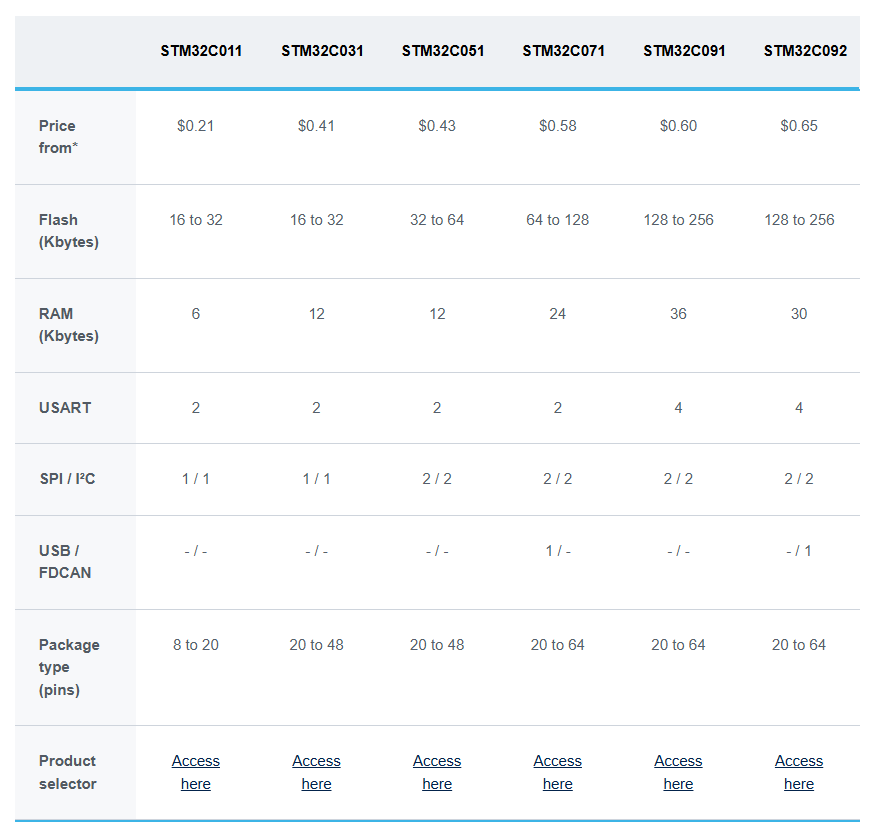Click the $0.65 price cell
Image resolution: width=871 pixels, height=831 pixels.
[799, 126]
